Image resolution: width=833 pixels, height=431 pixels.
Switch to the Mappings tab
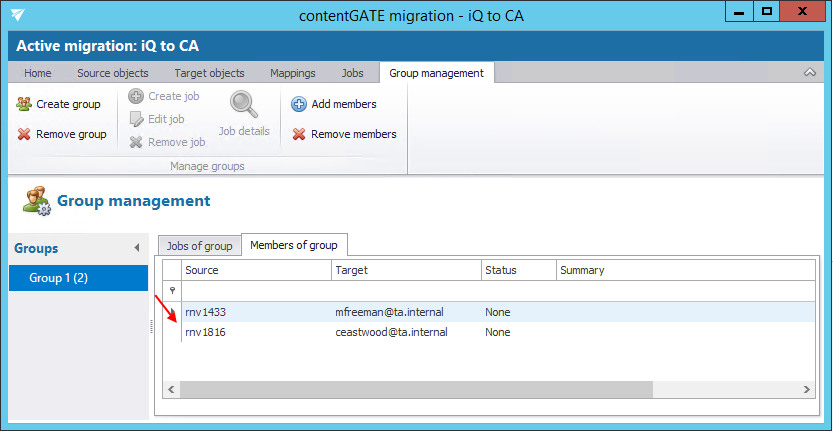292,73
